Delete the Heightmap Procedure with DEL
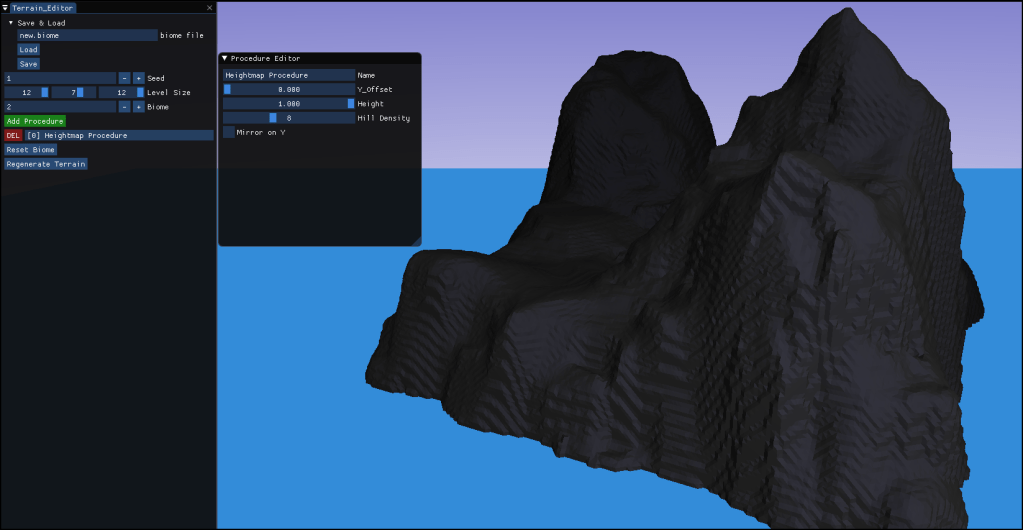1023x530 pixels. [13, 135]
